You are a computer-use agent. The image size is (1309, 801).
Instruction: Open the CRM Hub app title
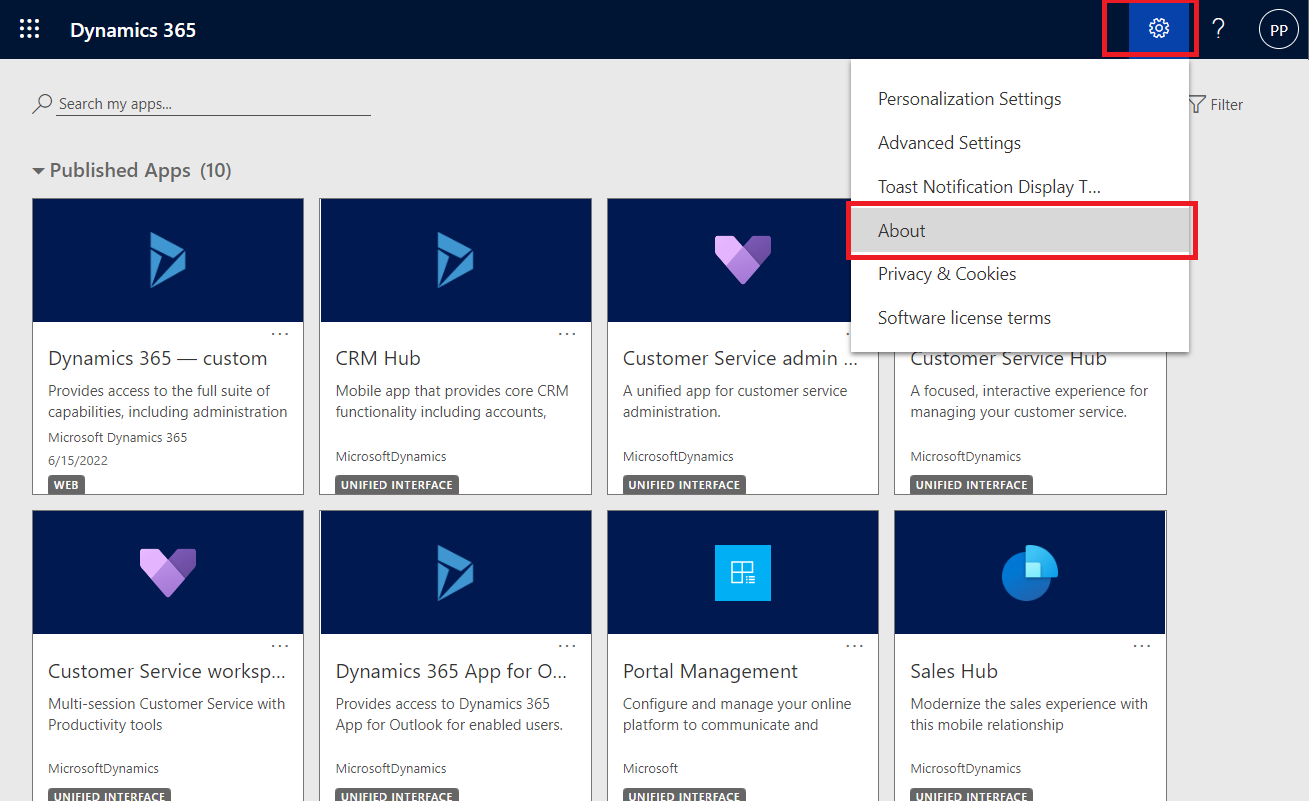[378, 358]
